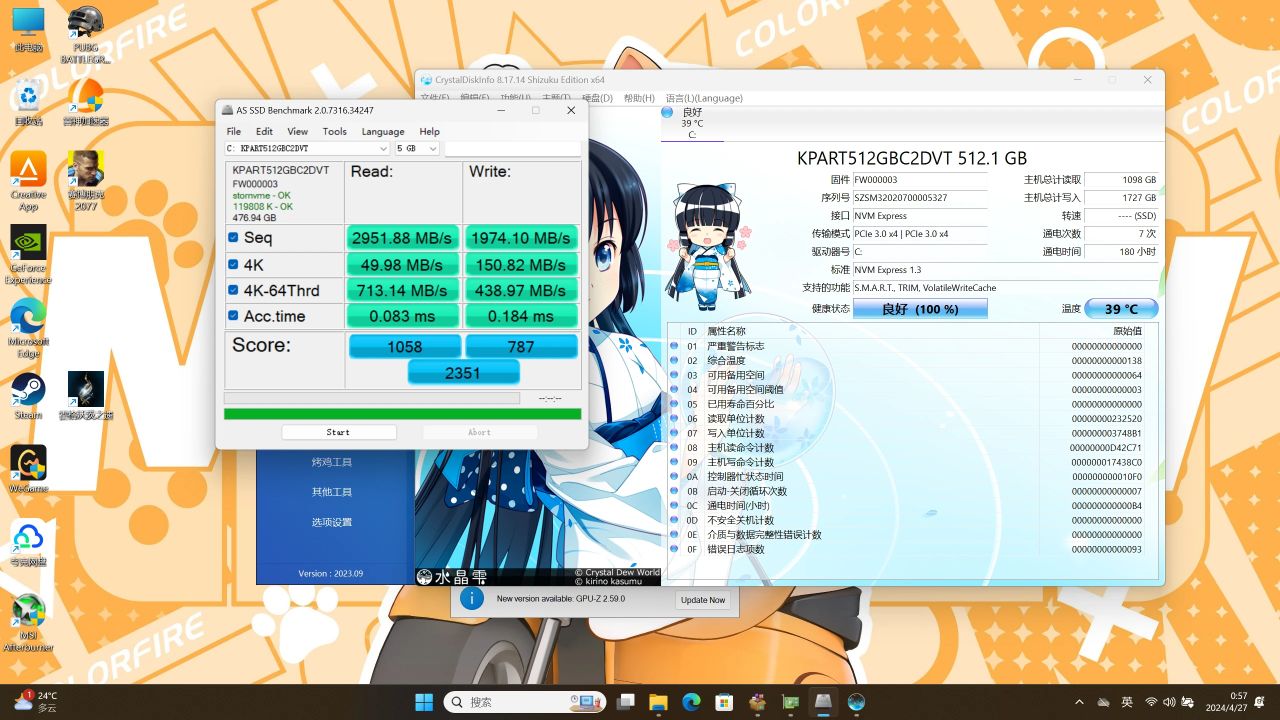Open the 5 GB test size dropdown
Viewport: 1280px width, 720px height.
coord(417,148)
